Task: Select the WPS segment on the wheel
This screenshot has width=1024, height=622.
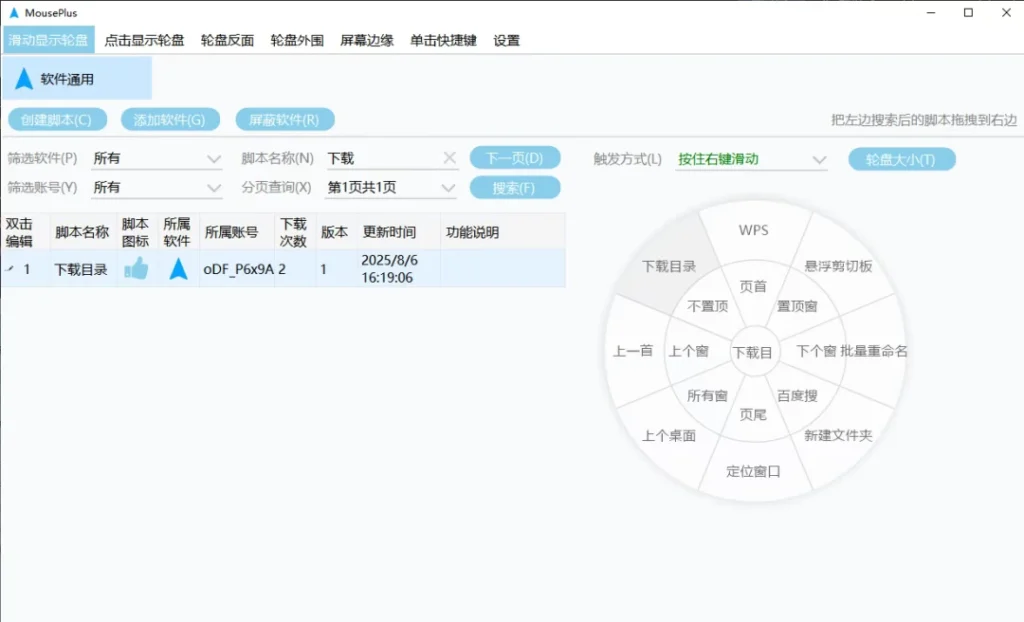Action: [x=753, y=230]
